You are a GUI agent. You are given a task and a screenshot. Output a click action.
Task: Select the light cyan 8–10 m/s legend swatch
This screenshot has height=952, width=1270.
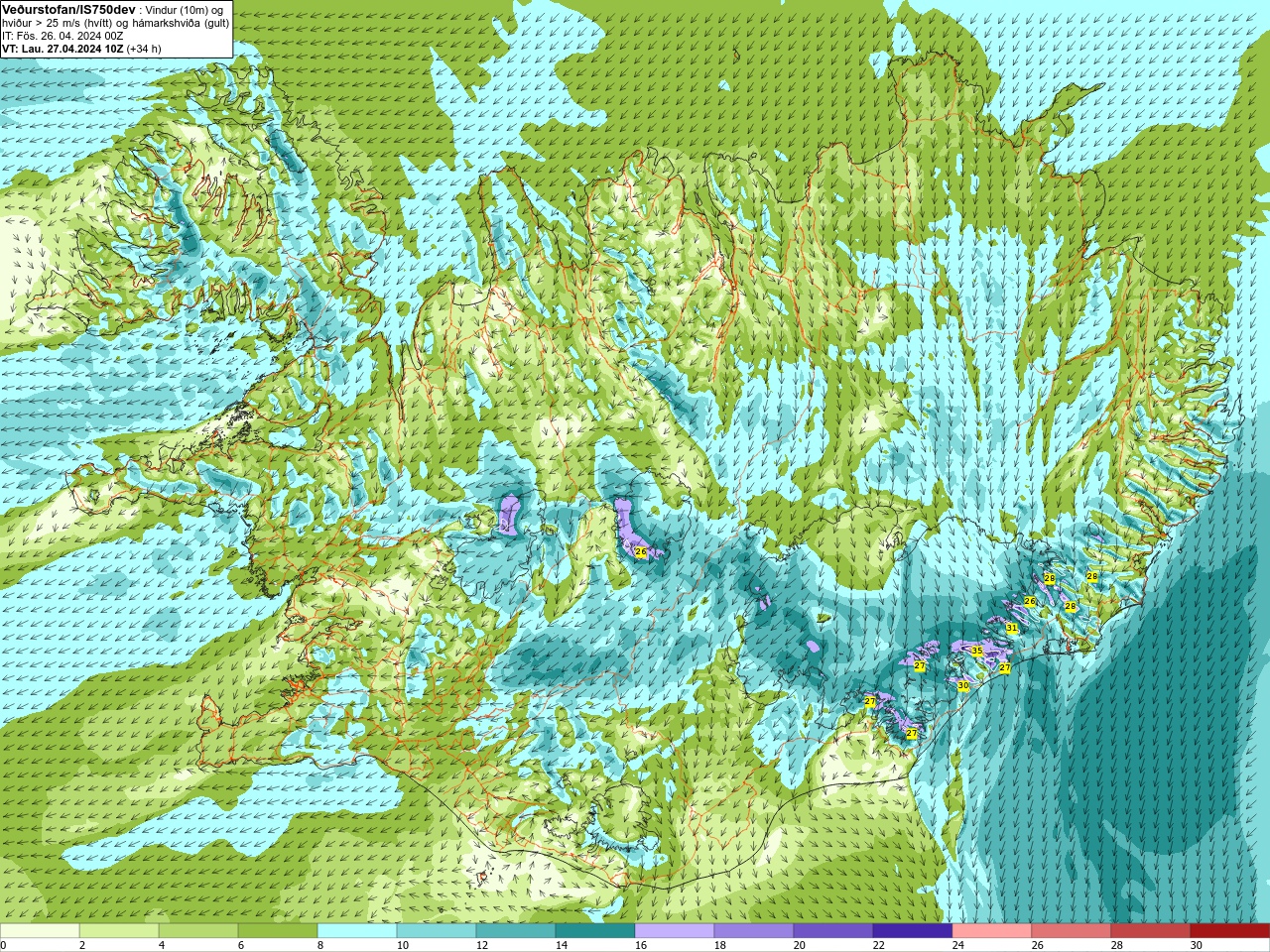(357, 931)
